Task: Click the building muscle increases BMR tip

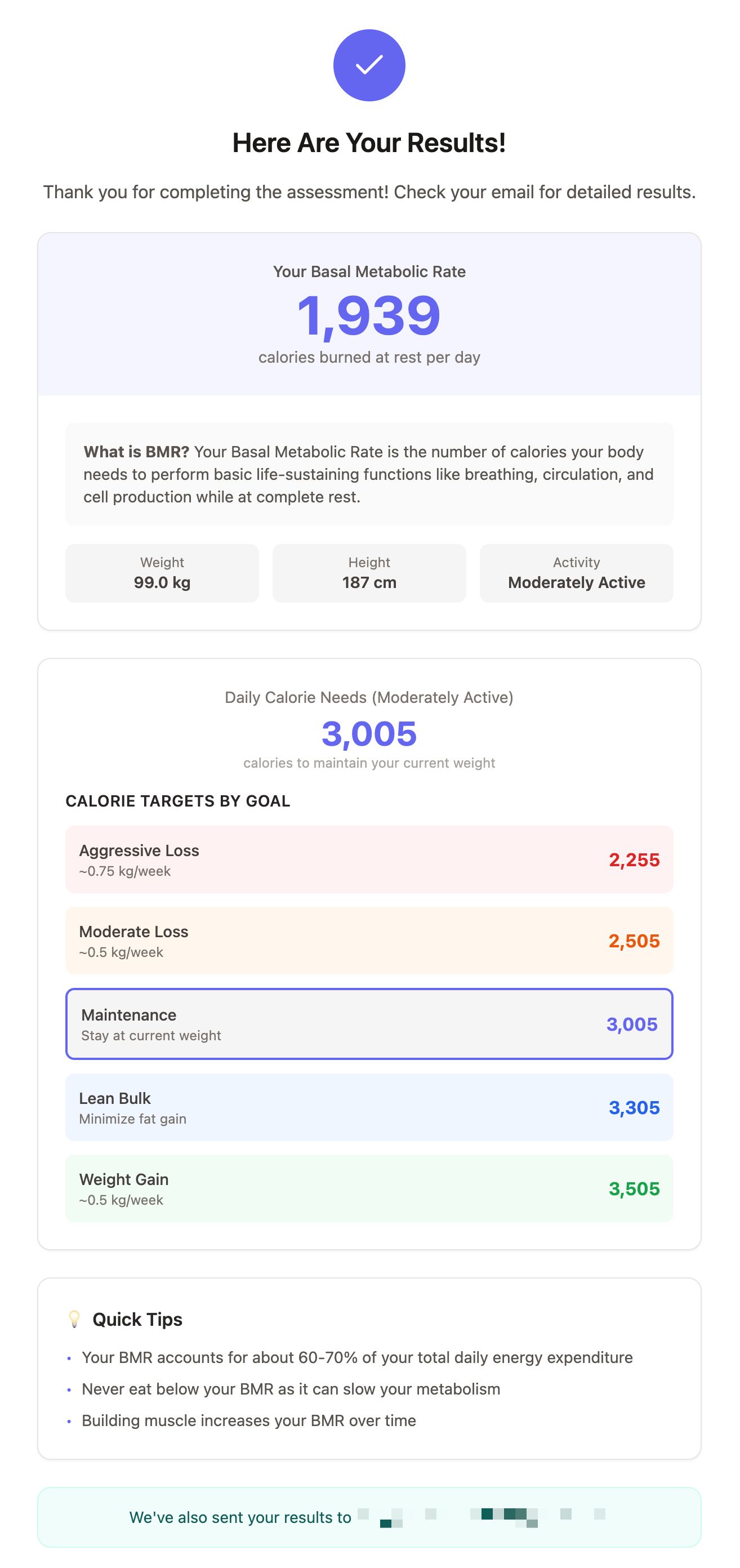Action: click(x=249, y=1420)
